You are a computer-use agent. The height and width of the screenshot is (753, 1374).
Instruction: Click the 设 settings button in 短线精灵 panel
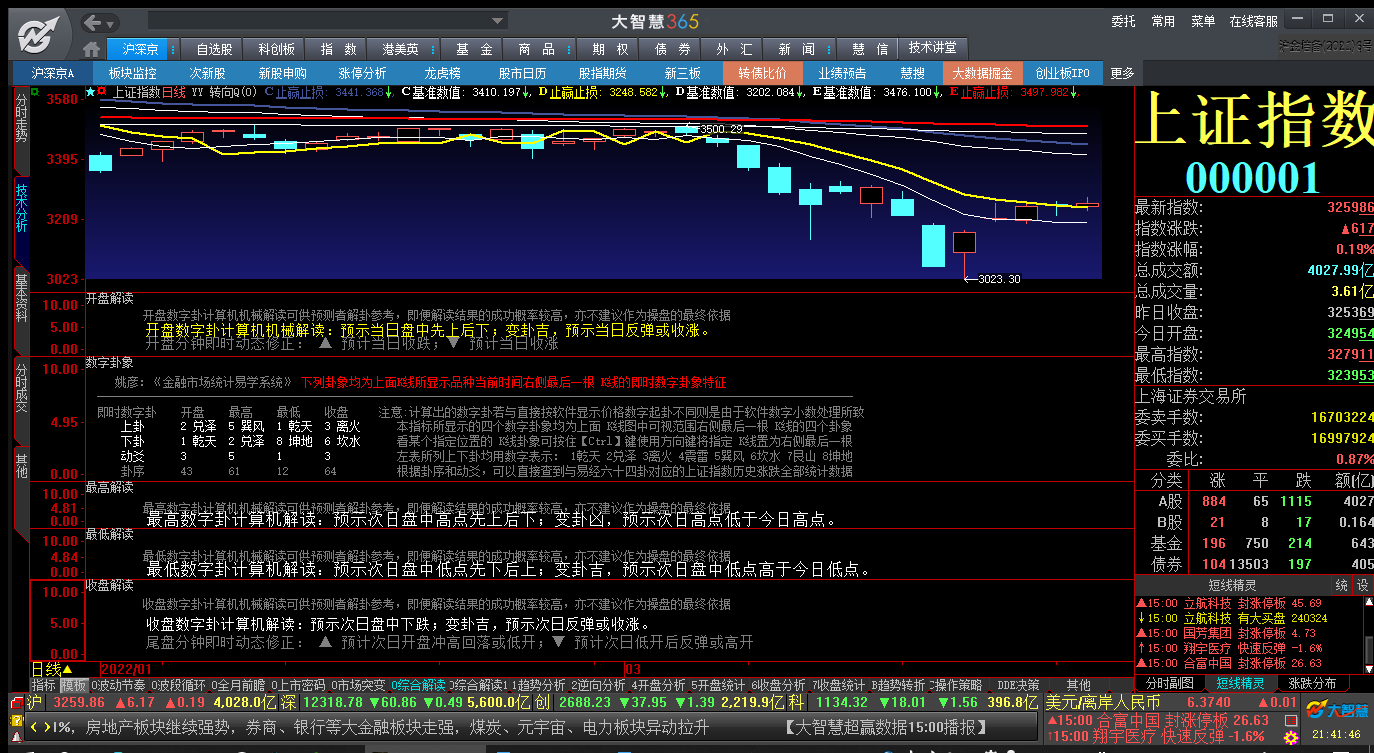1362,585
